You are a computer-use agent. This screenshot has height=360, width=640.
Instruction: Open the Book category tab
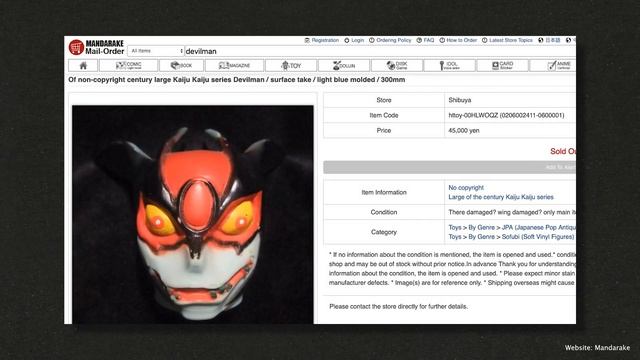click(x=182, y=65)
